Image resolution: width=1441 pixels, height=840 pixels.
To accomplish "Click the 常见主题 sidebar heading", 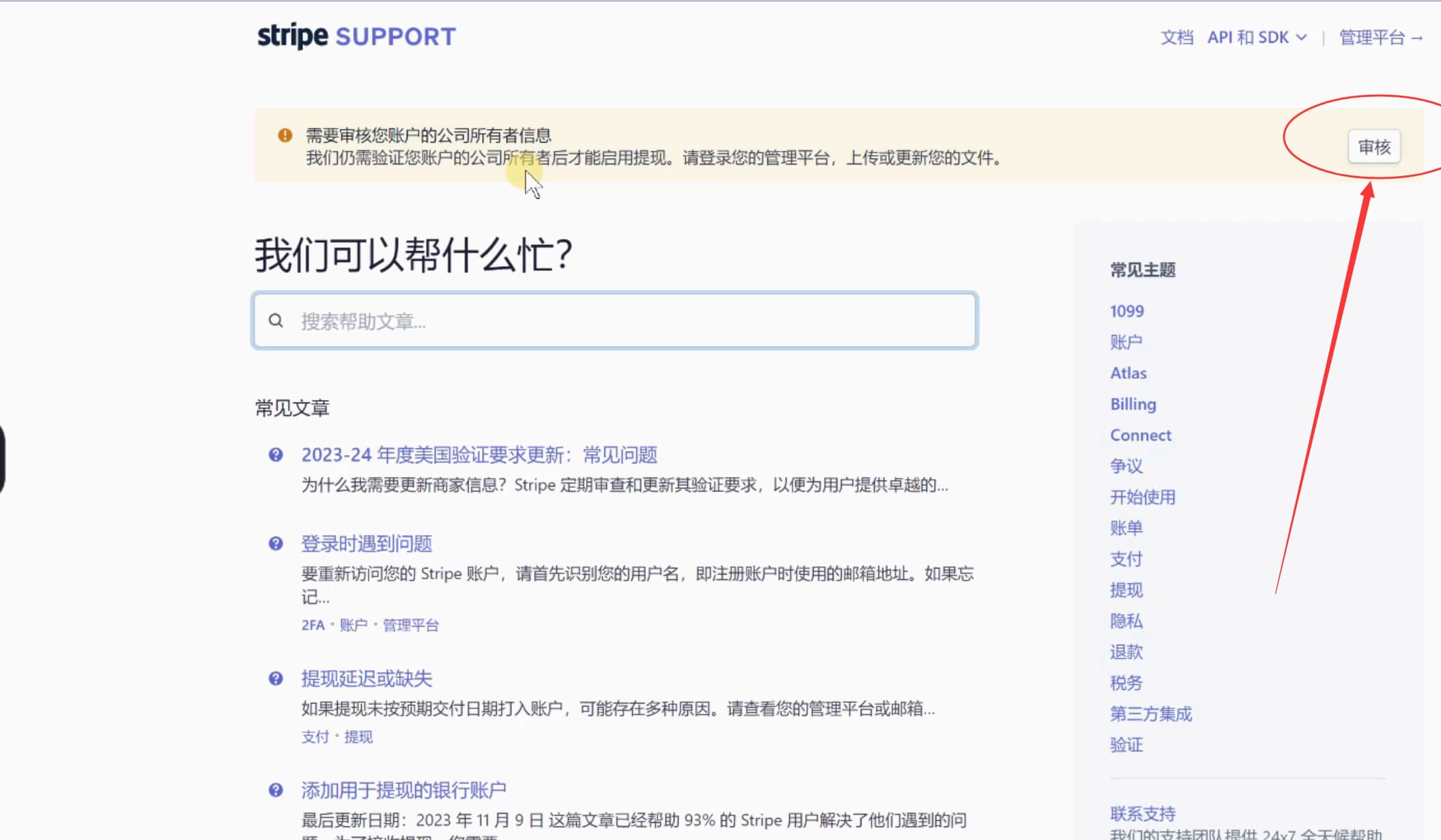I will pyautogui.click(x=1142, y=270).
